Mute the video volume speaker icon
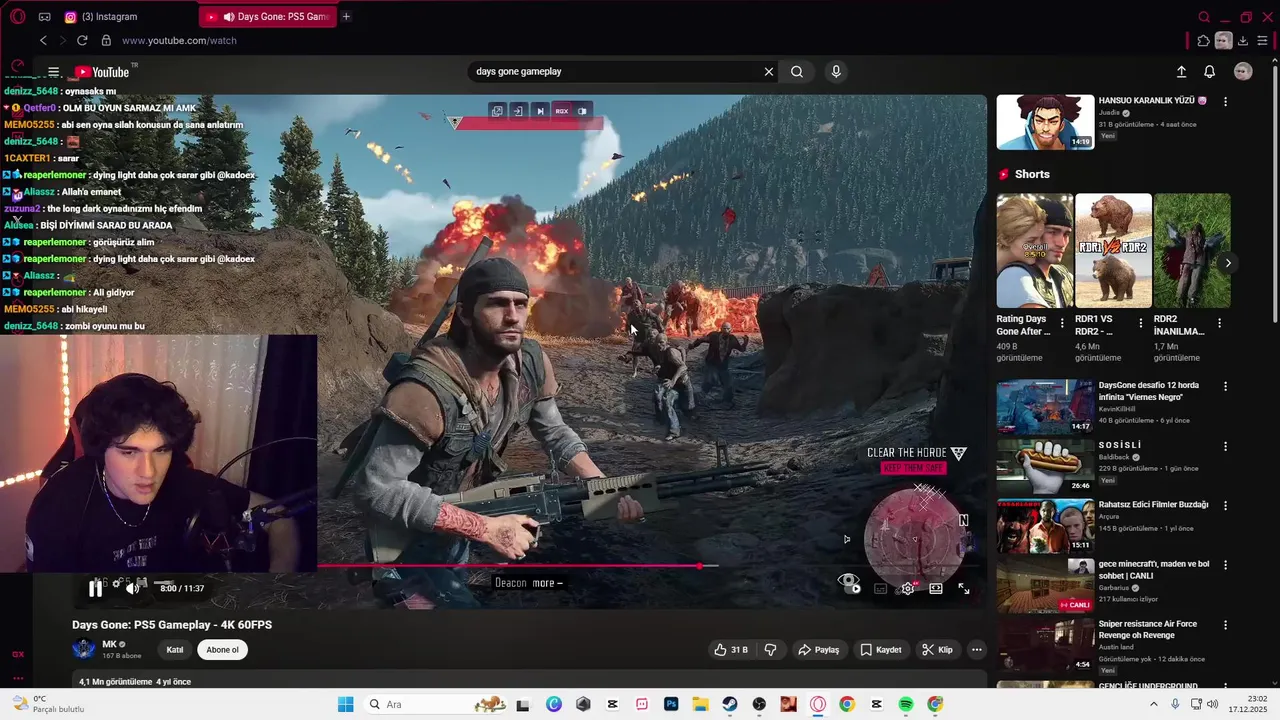Viewport: 1280px width, 720px height. click(x=132, y=588)
